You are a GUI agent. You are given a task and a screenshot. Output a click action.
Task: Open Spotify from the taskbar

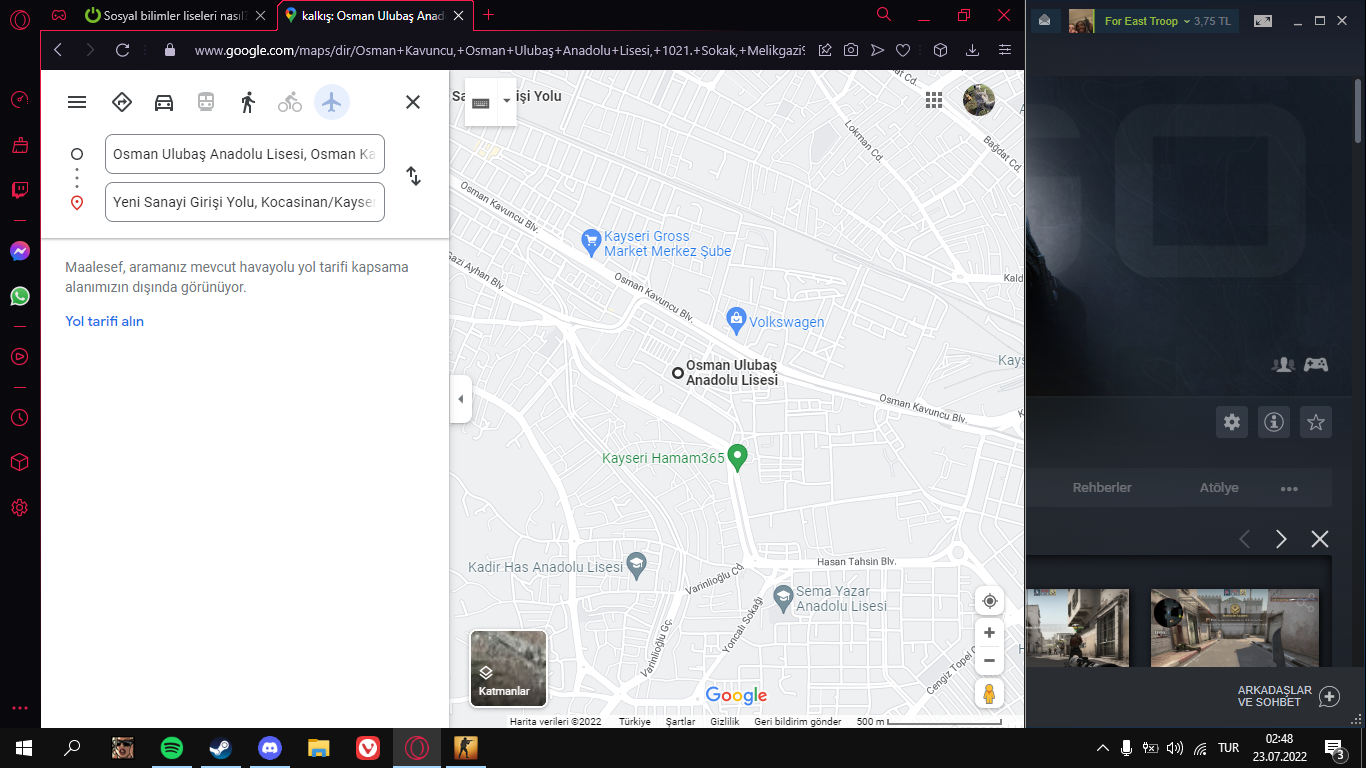tap(172, 748)
